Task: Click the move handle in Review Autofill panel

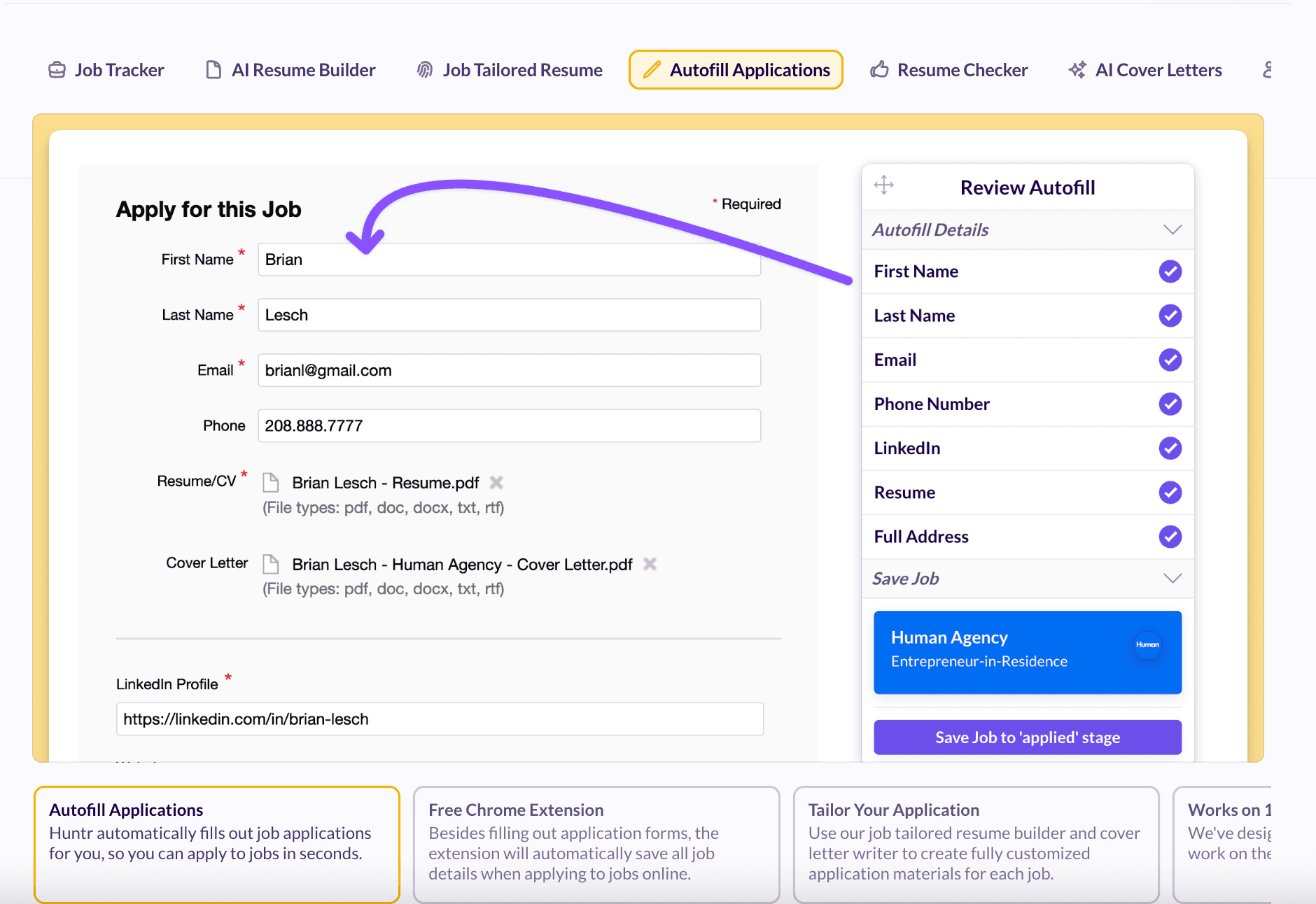Action: [x=883, y=185]
